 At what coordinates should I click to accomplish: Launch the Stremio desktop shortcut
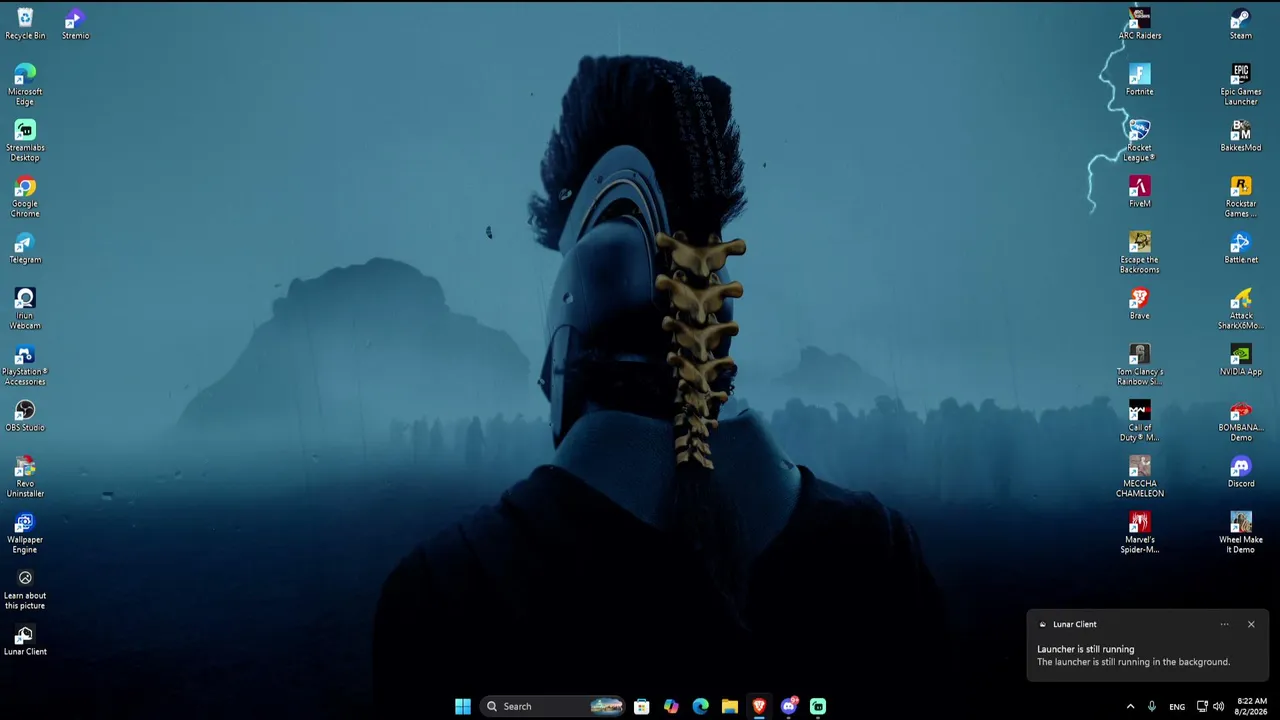pyautogui.click(x=75, y=24)
